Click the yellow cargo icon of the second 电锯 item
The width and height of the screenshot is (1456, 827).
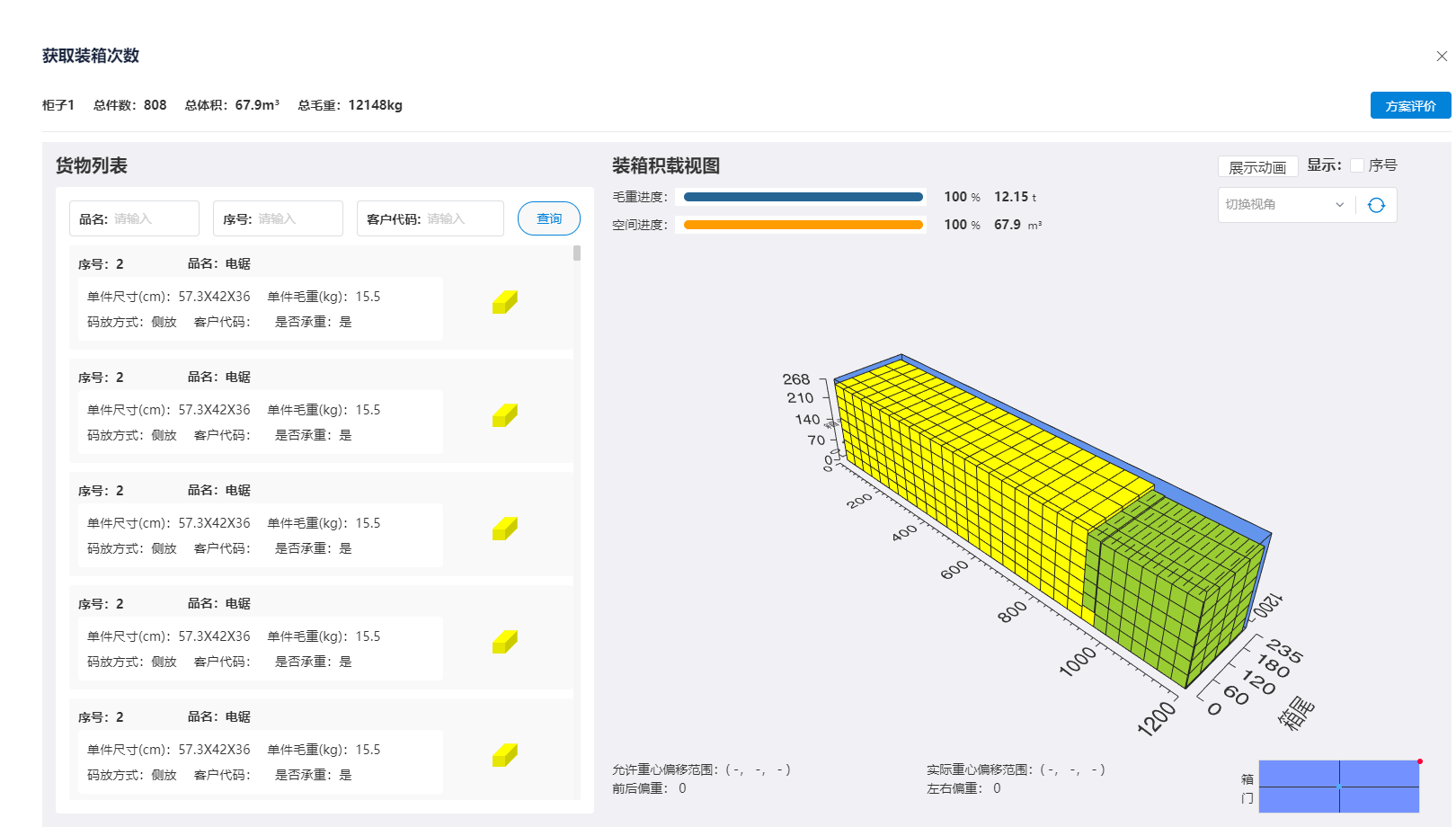click(x=504, y=415)
